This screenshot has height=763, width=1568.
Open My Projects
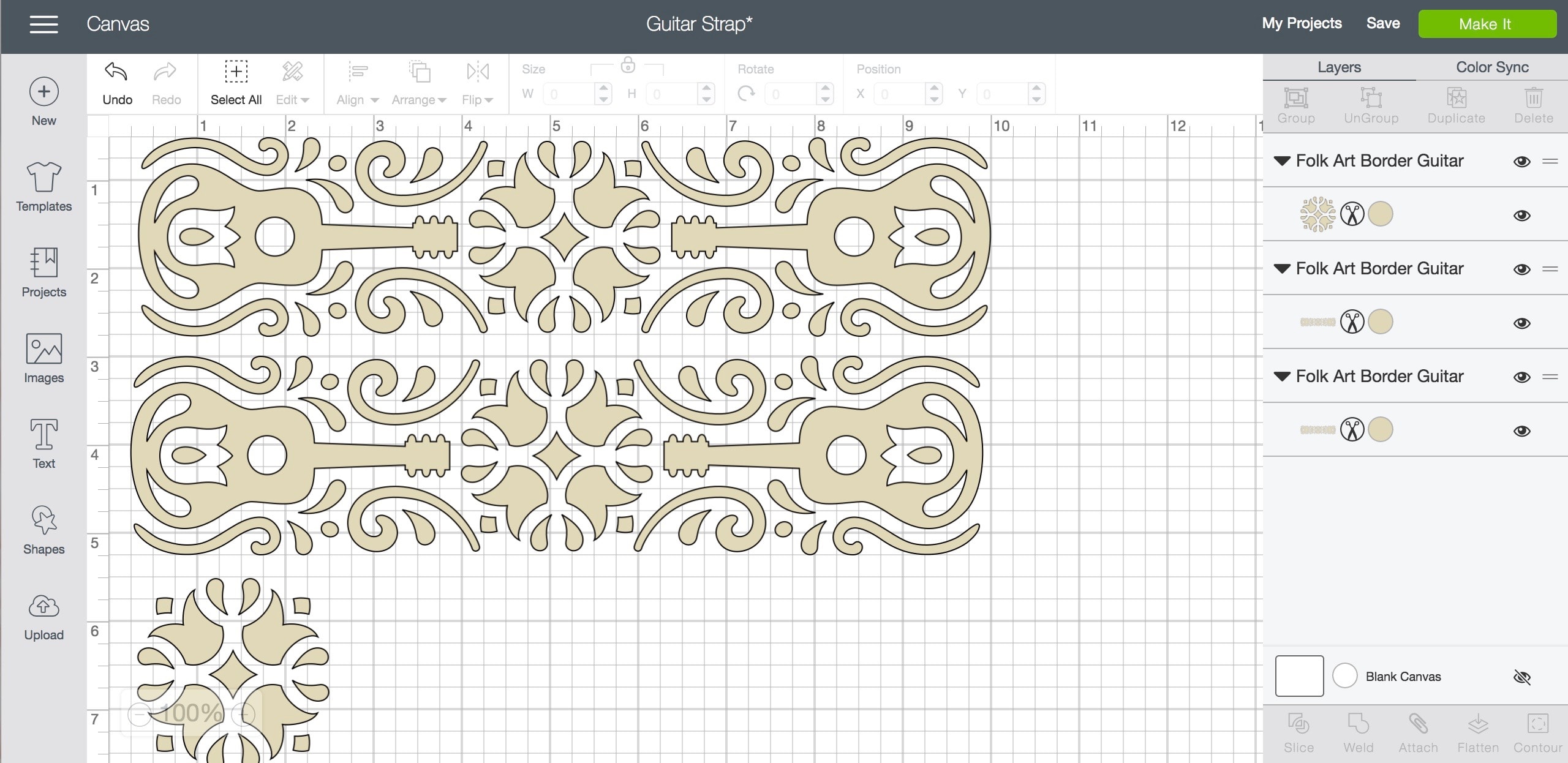pos(1302,23)
